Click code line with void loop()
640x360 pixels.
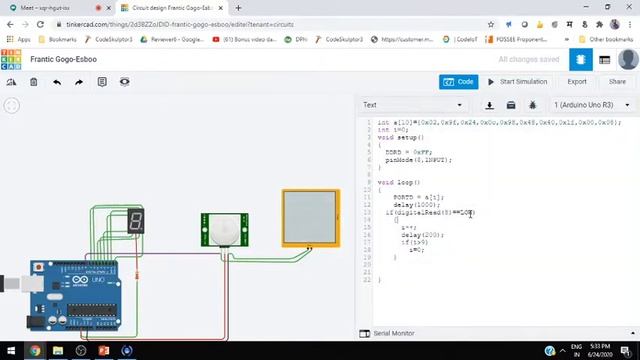pos(399,182)
